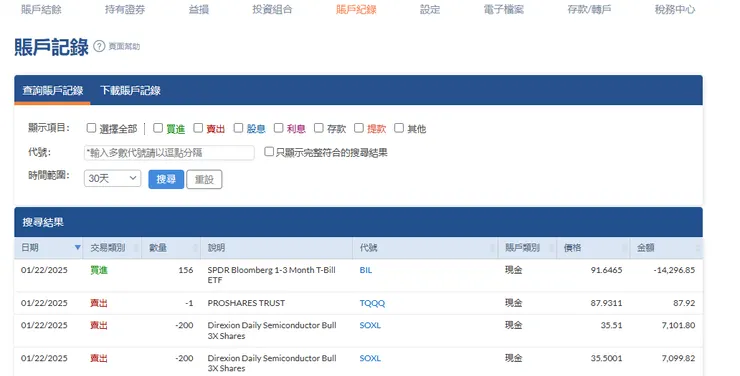Viewport: 740px width, 376px height.
Task: Switch to the 查詢帳戶記錄 tab
Action: point(52,90)
